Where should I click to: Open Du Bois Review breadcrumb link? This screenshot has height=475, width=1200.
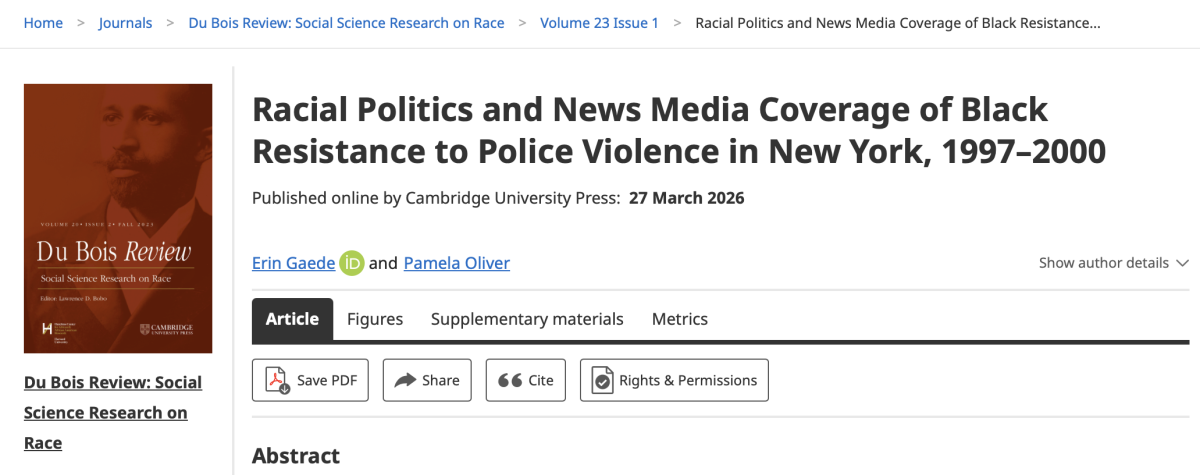346,22
